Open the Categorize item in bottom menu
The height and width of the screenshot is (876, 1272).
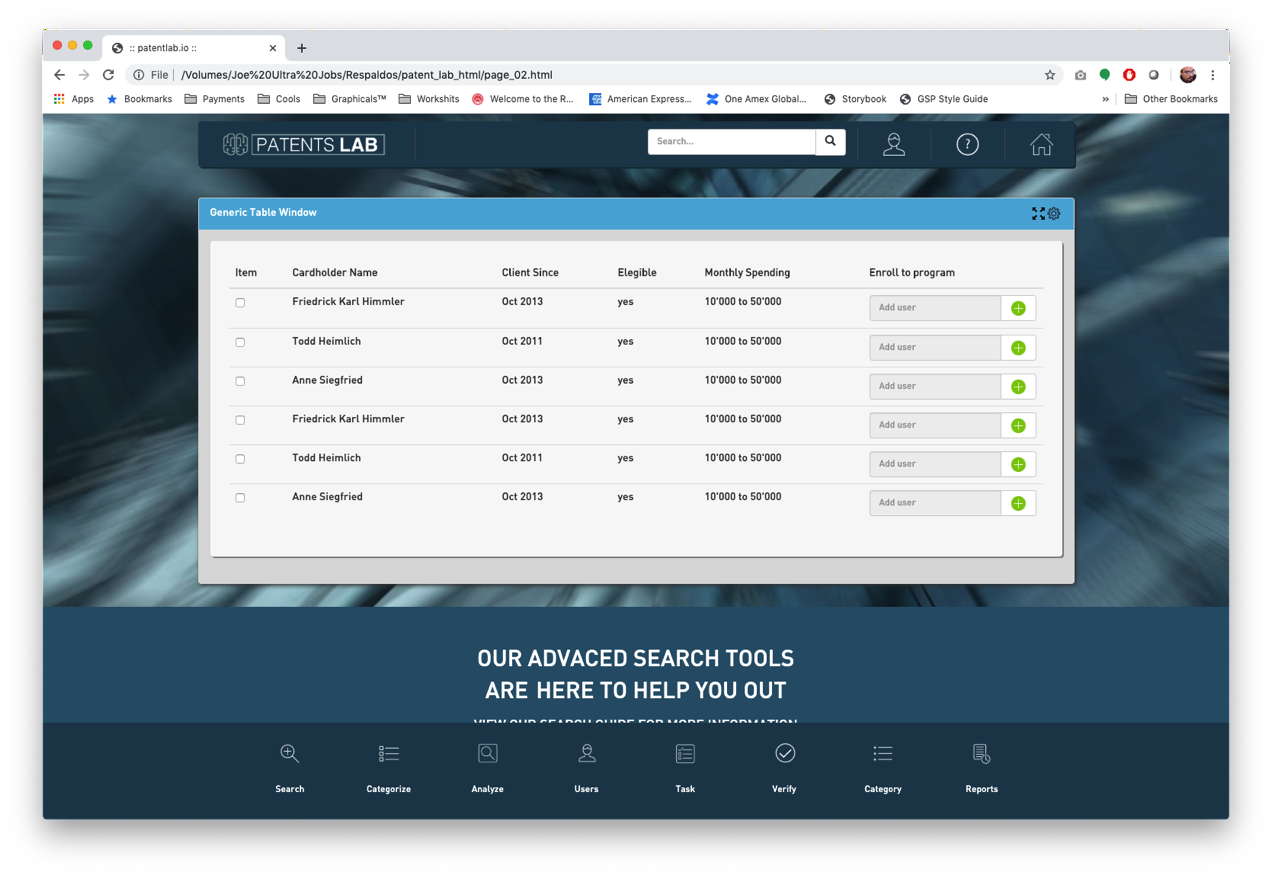(x=388, y=768)
